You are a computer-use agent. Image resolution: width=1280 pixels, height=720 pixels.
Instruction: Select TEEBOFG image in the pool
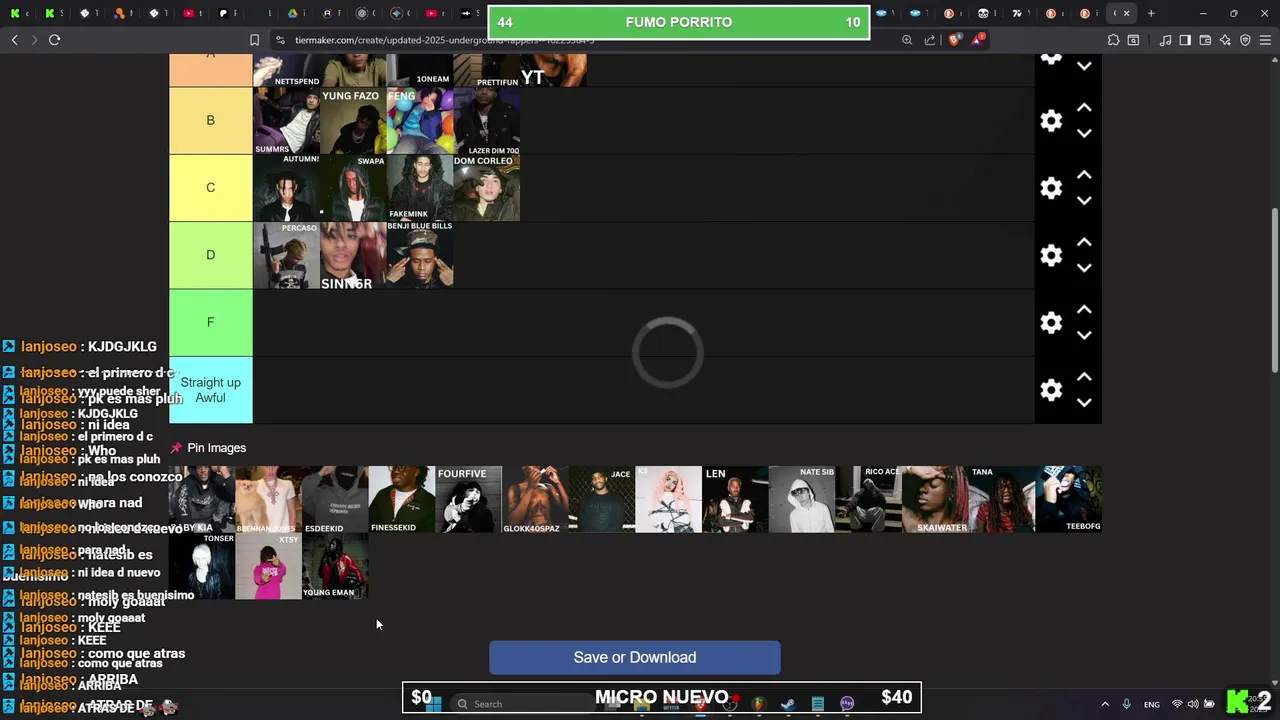(1069, 499)
